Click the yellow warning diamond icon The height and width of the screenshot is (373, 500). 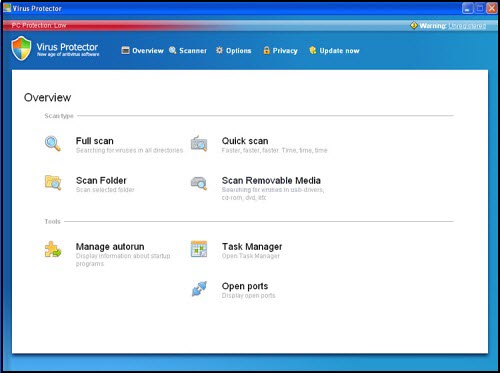click(x=414, y=25)
